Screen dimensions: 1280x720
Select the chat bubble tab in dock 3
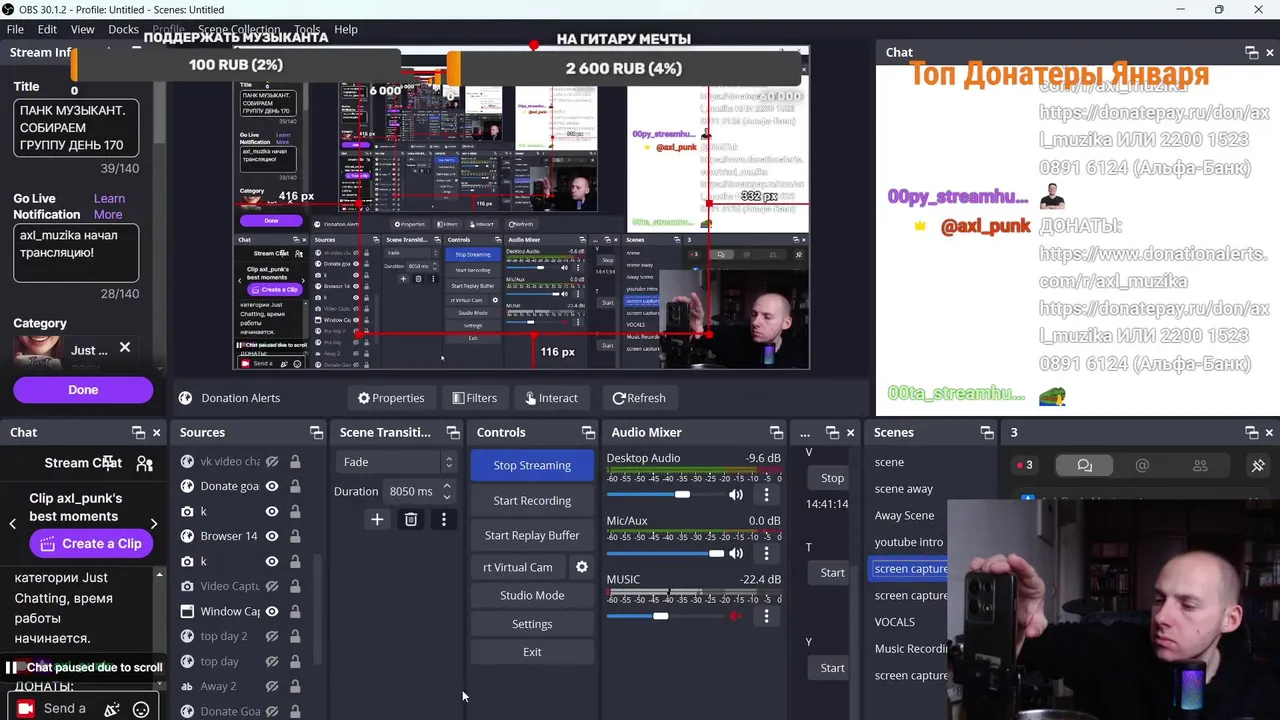1085,465
